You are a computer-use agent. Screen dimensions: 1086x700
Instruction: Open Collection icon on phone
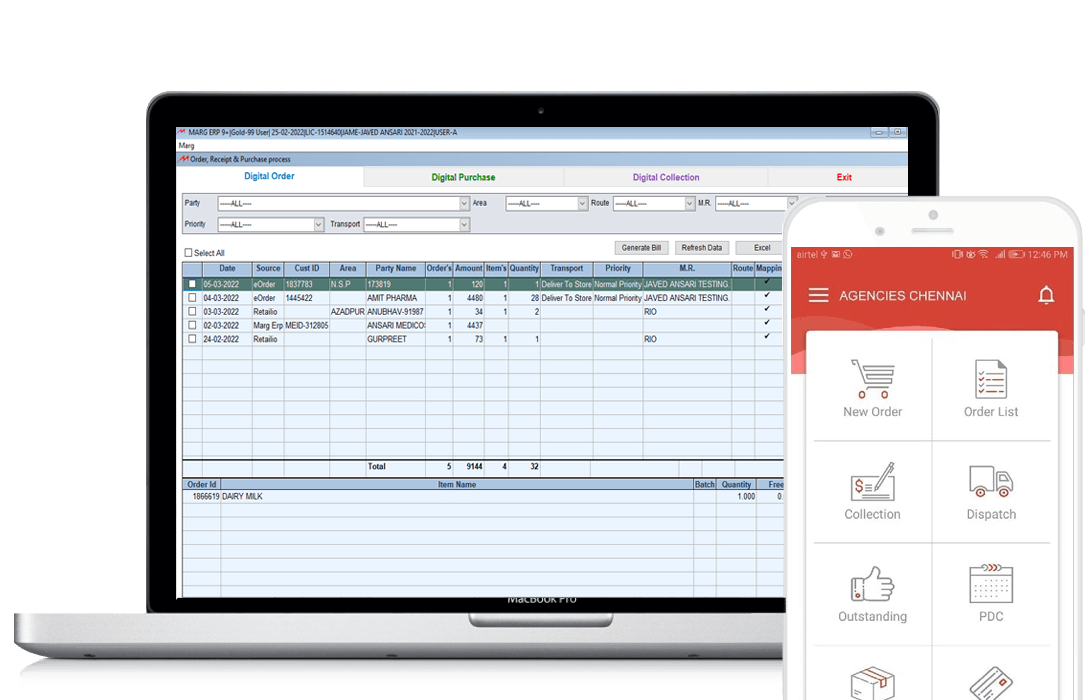click(872, 482)
